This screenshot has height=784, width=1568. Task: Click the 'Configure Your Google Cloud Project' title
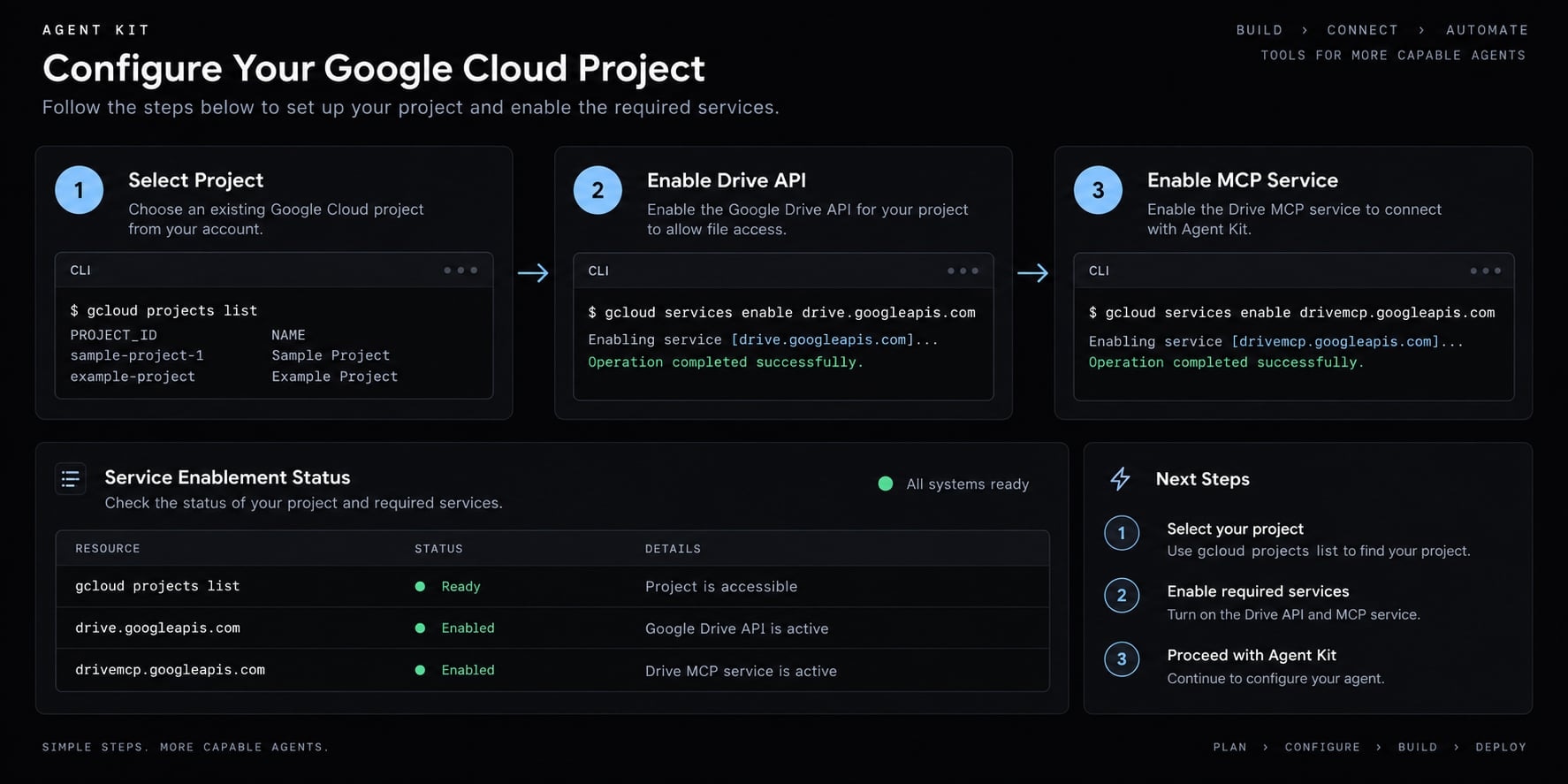374,69
